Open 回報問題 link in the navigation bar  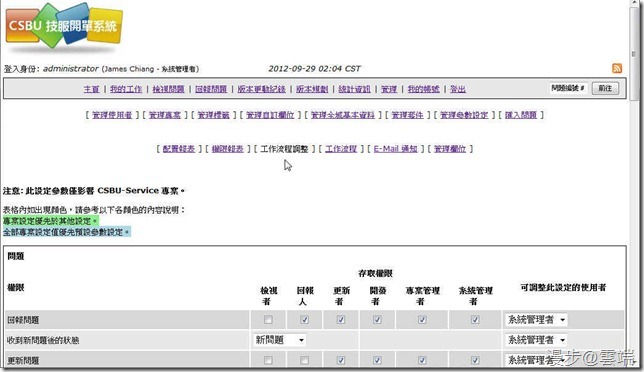(211, 89)
